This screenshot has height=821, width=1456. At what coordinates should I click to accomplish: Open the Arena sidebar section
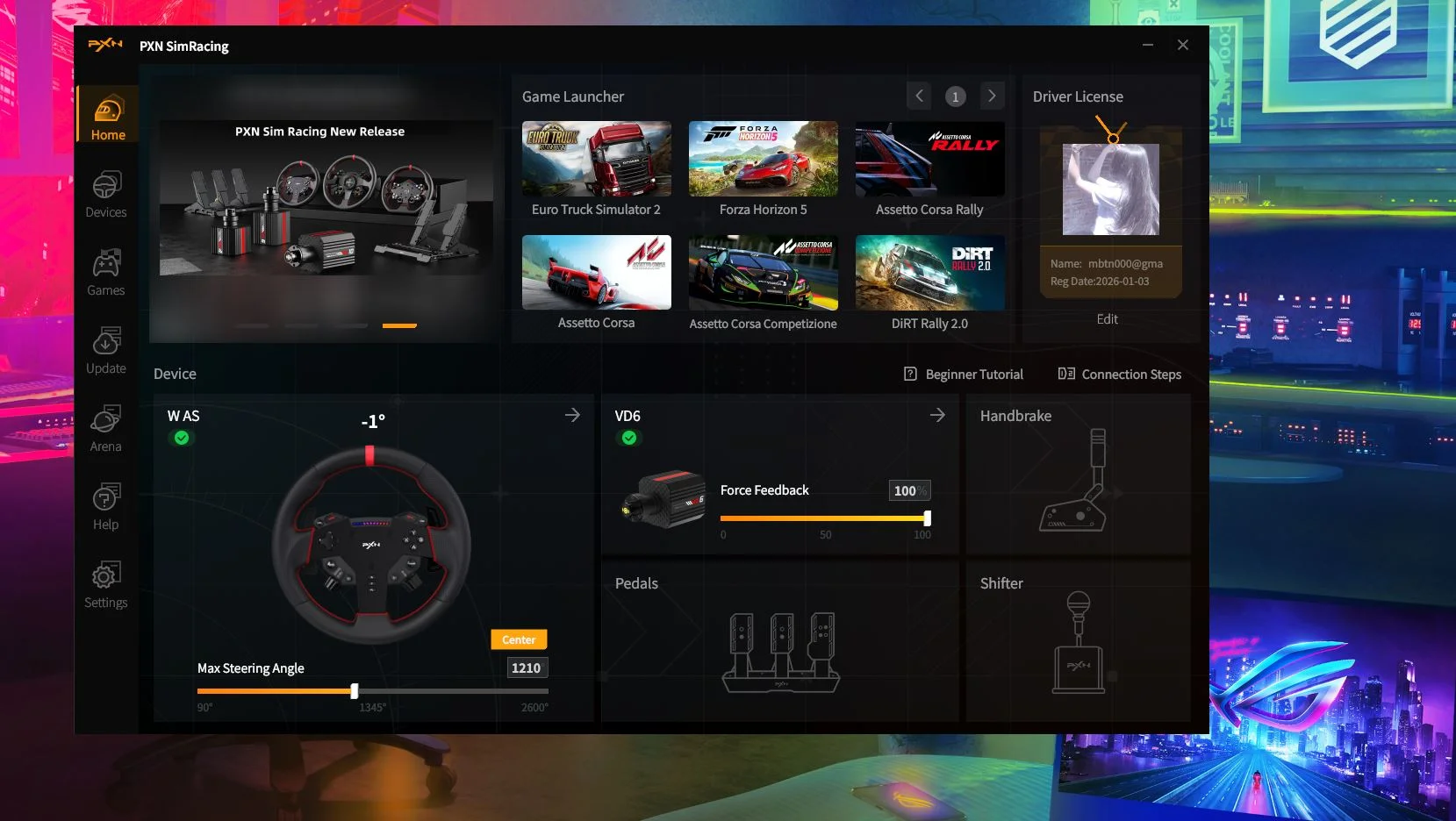tap(106, 428)
